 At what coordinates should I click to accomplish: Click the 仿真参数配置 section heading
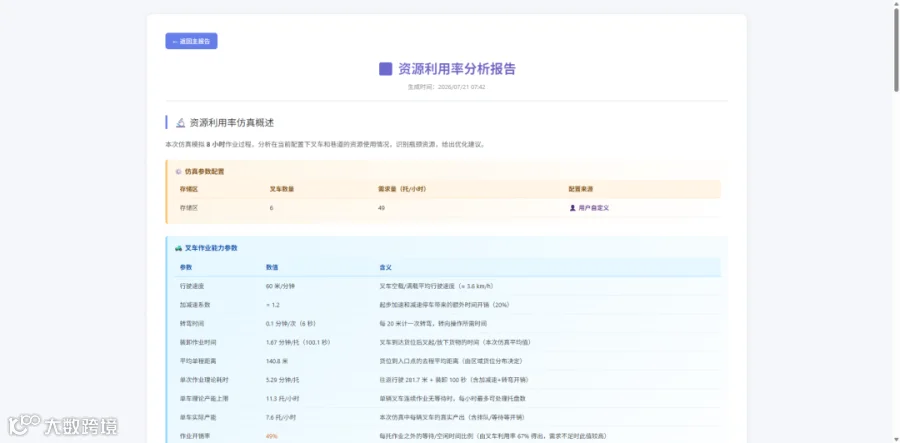(x=204, y=172)
